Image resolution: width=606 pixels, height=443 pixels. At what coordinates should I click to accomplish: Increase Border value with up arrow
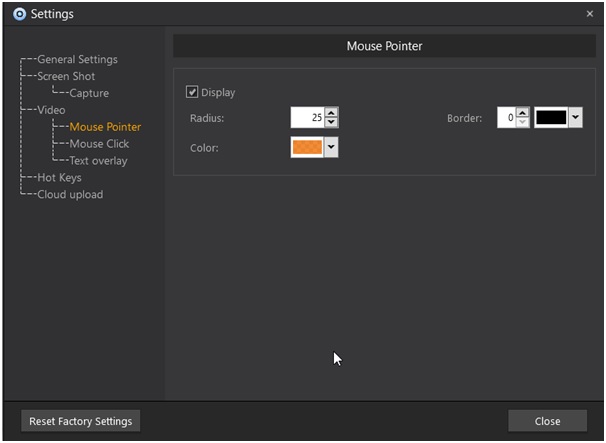[x=522, y=113]
